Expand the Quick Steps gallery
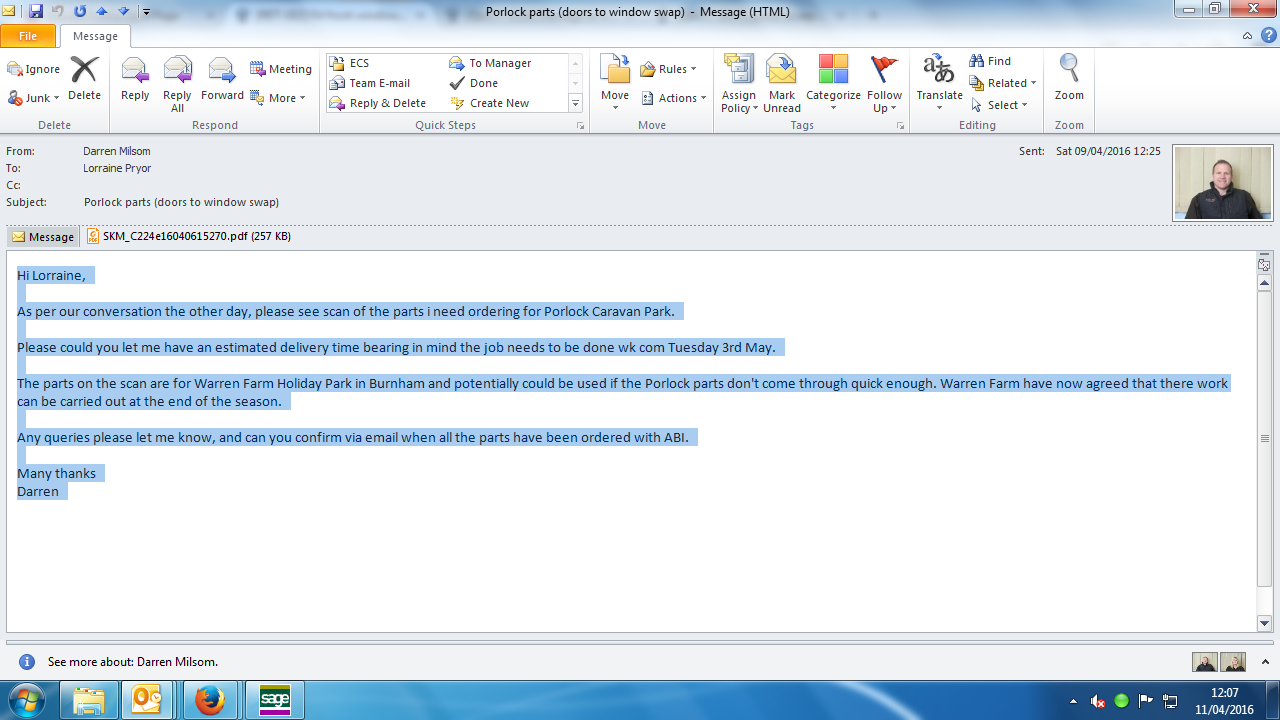The height and width of the screenshot is (720, 1280). 575,103
